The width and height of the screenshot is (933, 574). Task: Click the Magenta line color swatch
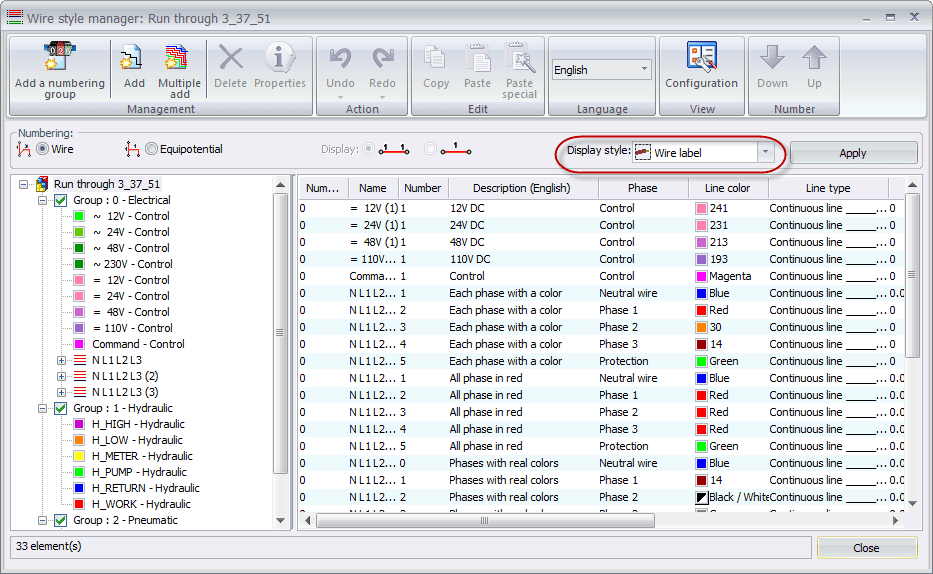[701, 277]
